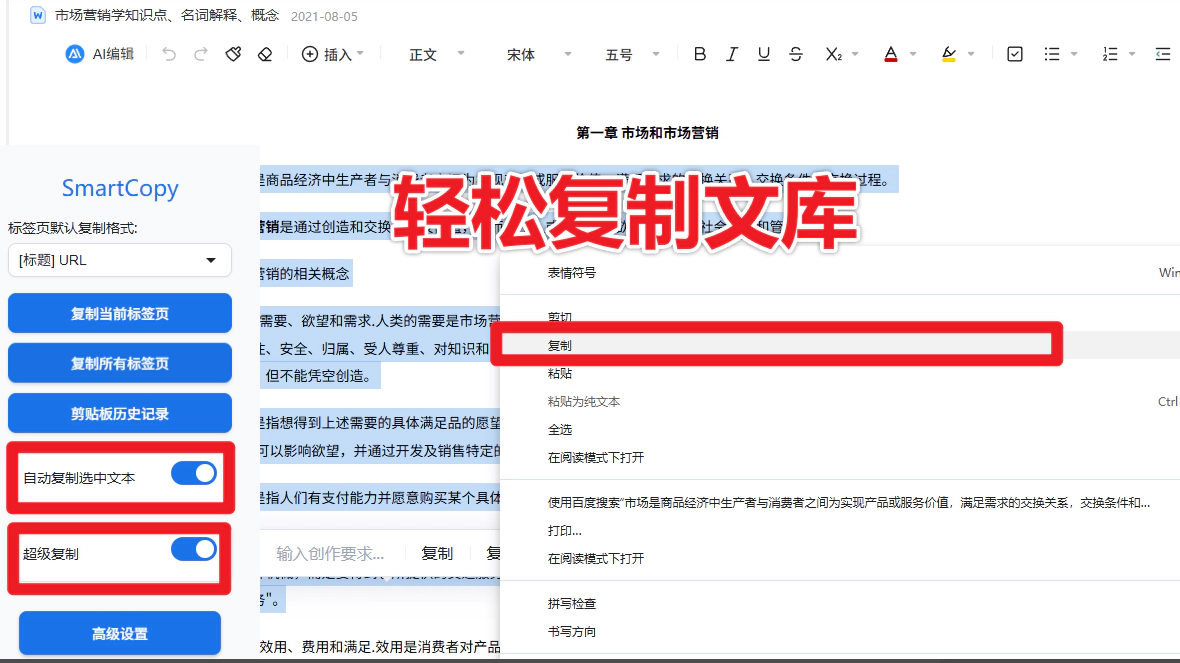This screenshot has width=1180, height=663.
Task: Click the underline icon
Action: 764,54
